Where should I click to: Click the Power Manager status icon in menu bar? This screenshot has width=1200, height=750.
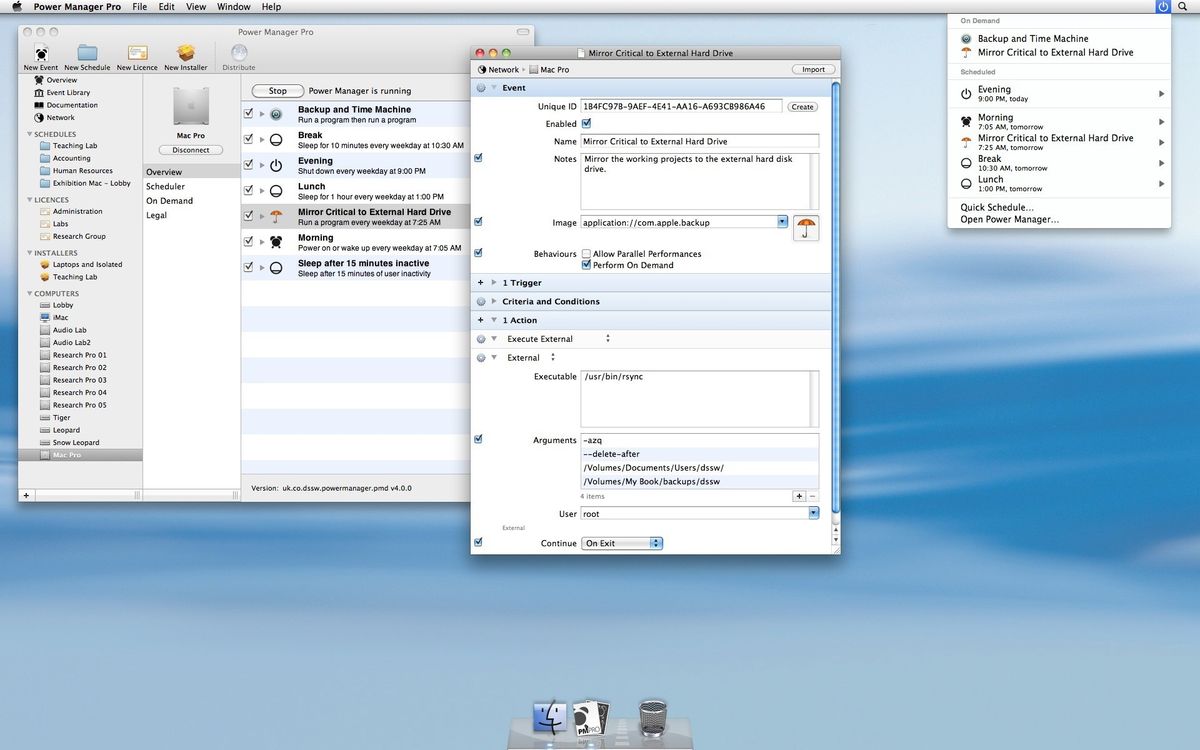[1162, 7]
